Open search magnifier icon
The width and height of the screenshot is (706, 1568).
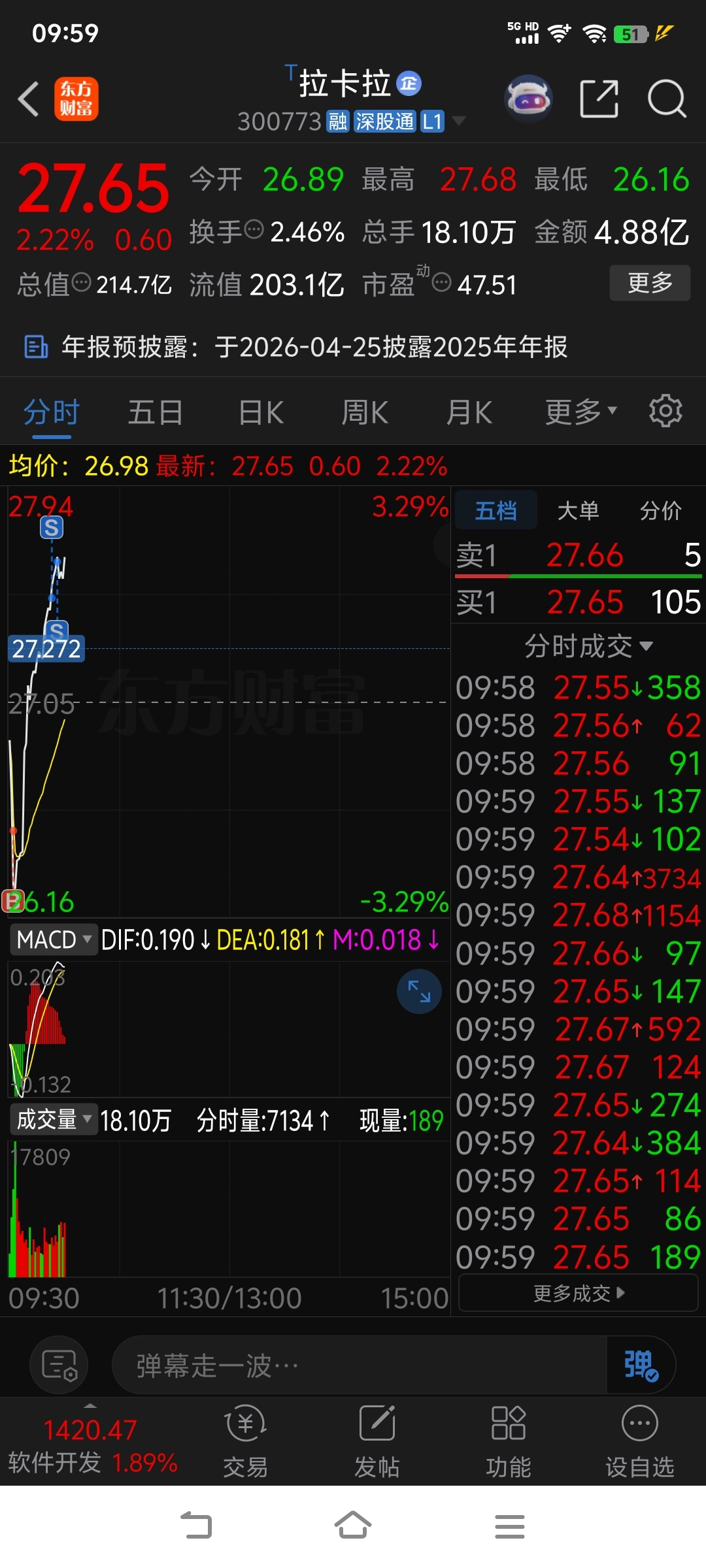[x=666, y=99]
